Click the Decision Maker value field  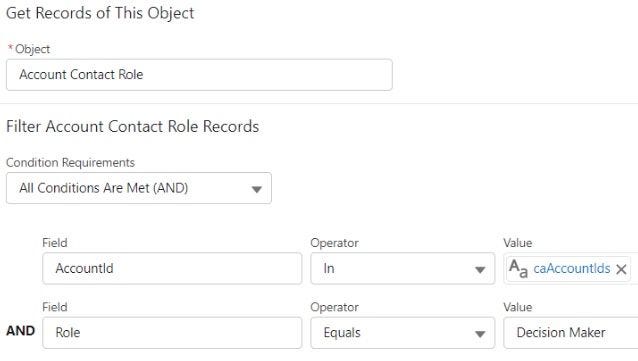click(x=571, y=333)
